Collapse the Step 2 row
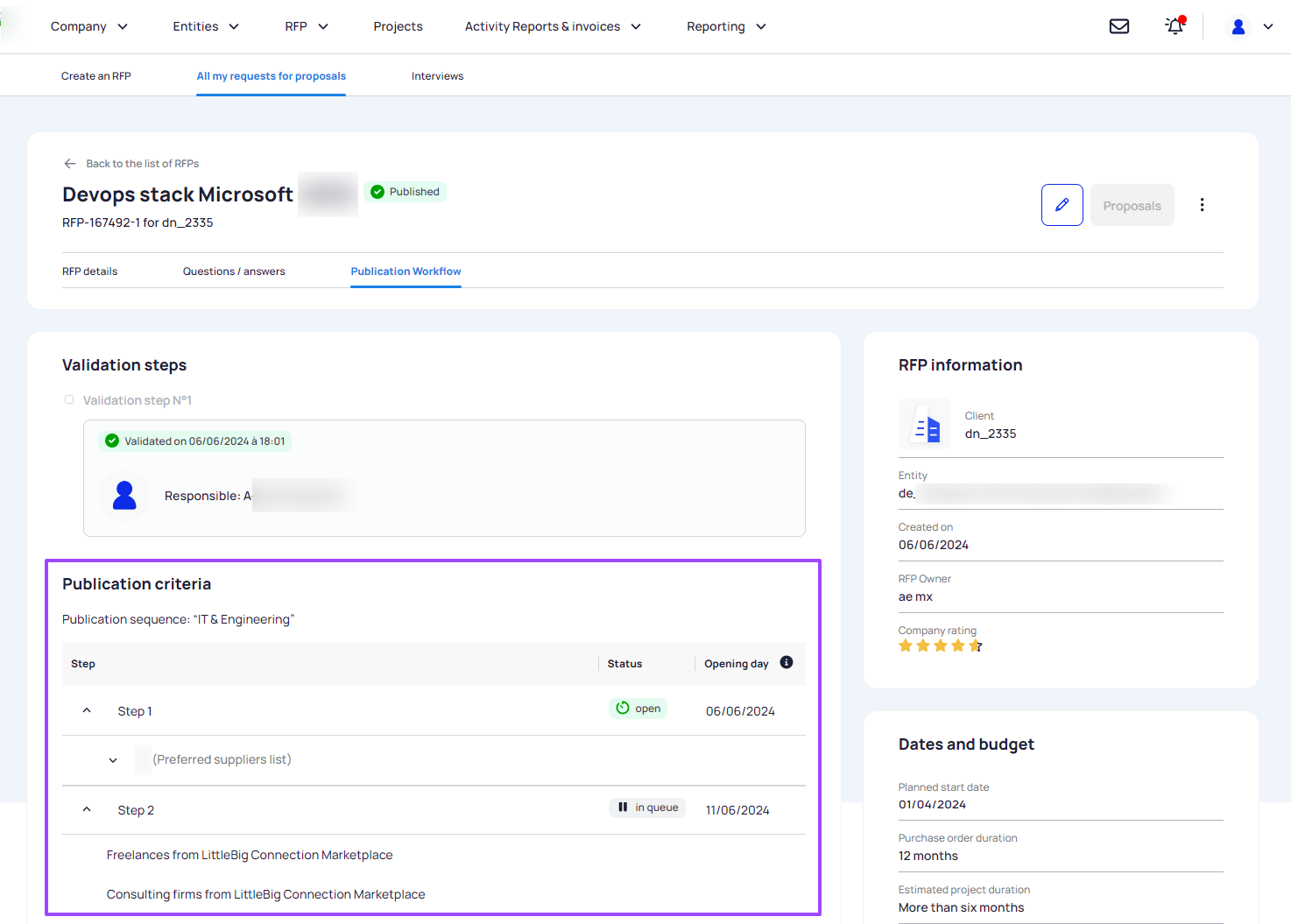The height and width of the screenshot is (924, 1291). (87, 809)
